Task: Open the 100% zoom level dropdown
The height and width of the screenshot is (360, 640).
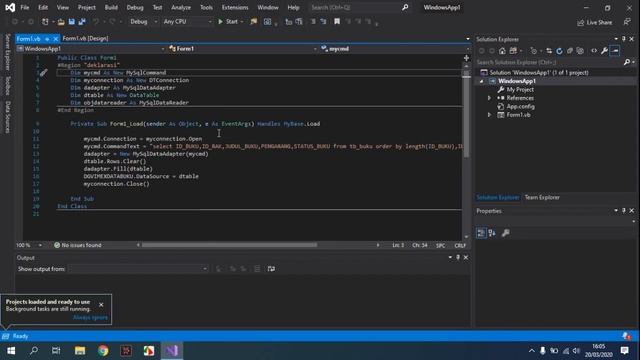Action: (x=29, y=245)
